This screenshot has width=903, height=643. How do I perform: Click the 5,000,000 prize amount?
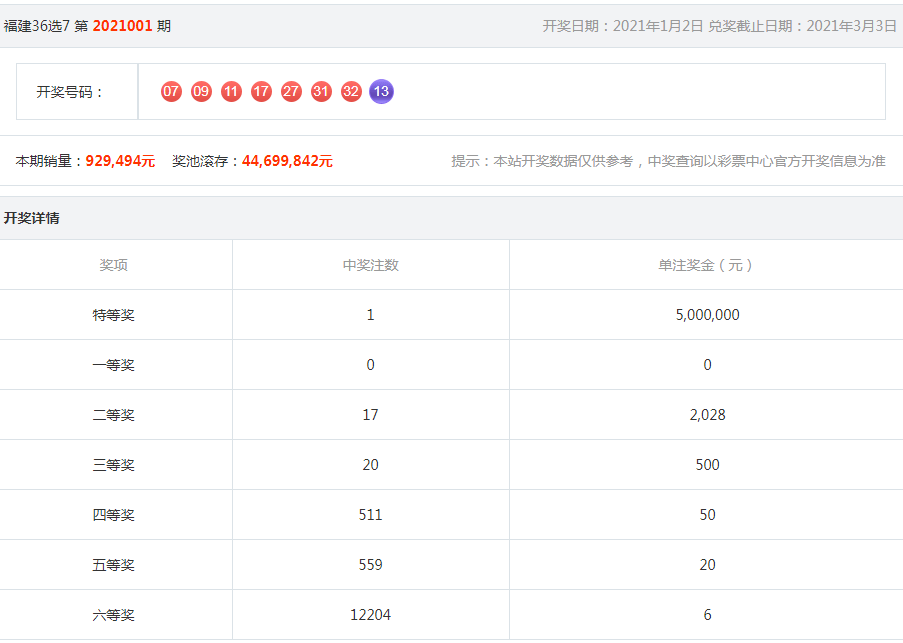(x=707, y=315)
